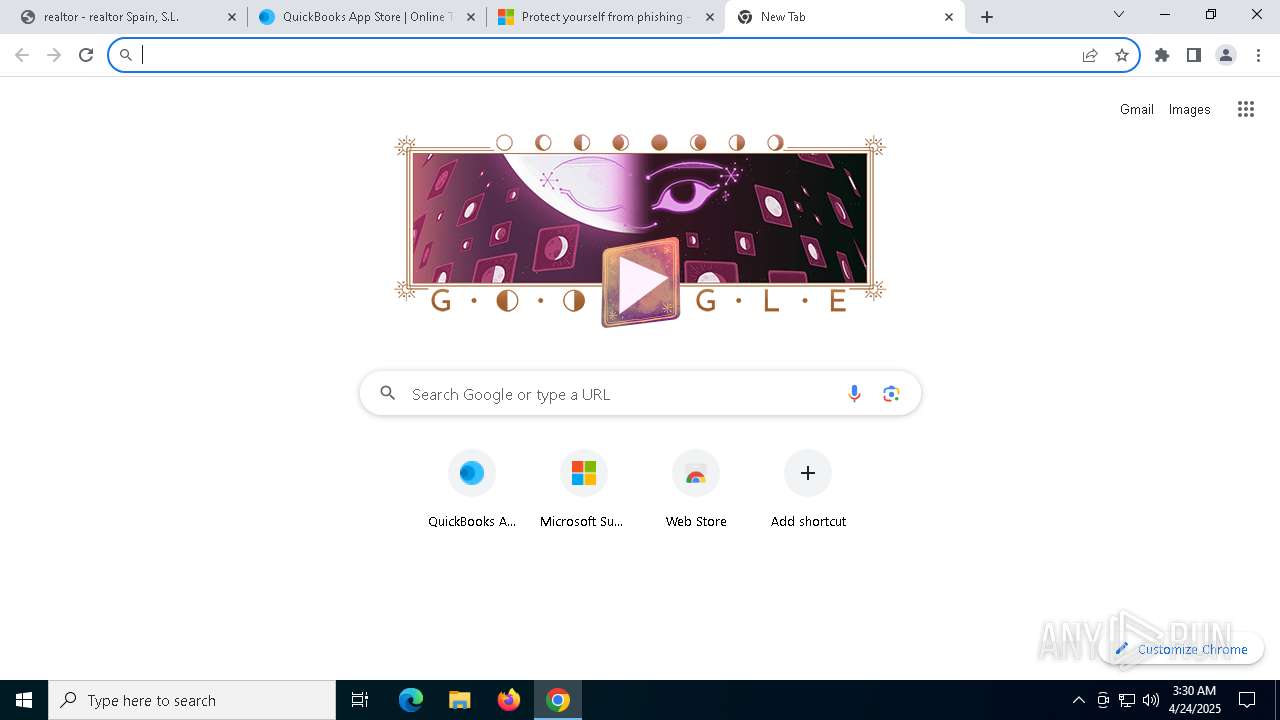Open a new browser tab
Screen dimensions: 1280x720
987,17
